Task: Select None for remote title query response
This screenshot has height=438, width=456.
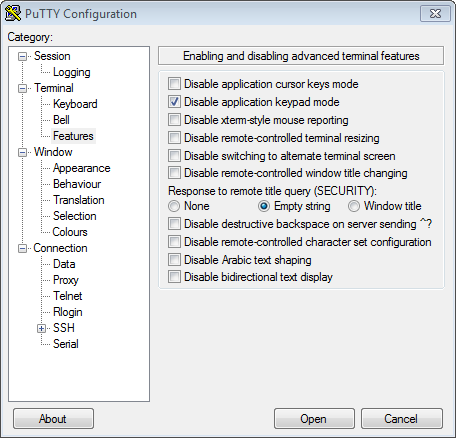Action: click(174, 206)
